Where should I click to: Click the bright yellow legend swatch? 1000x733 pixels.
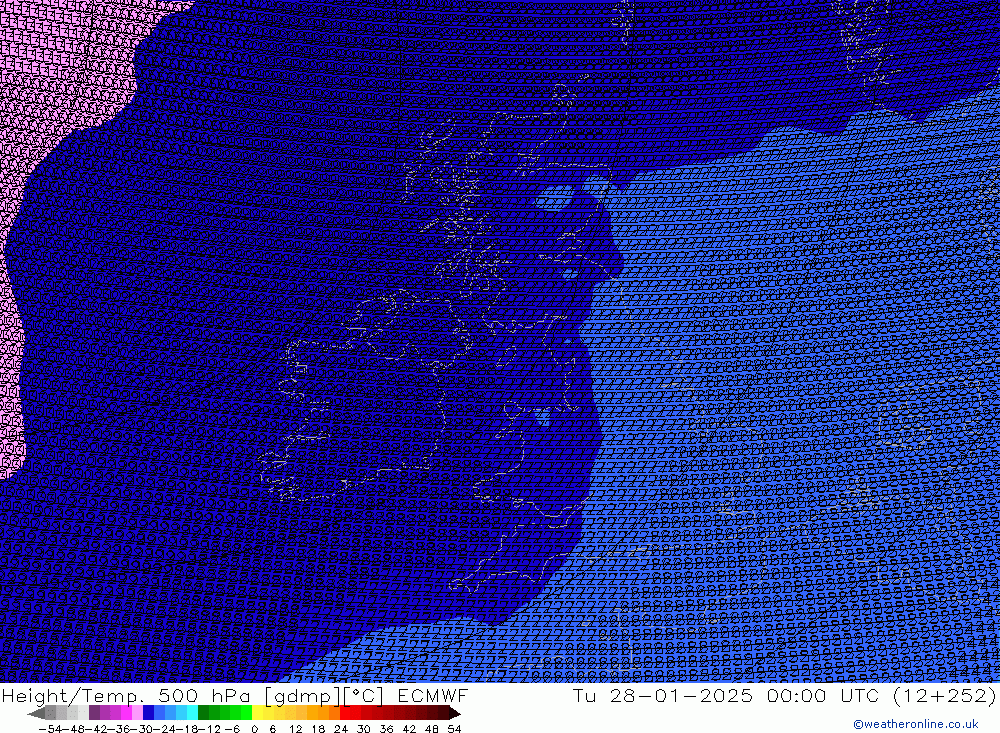click(x=258, y=713)
